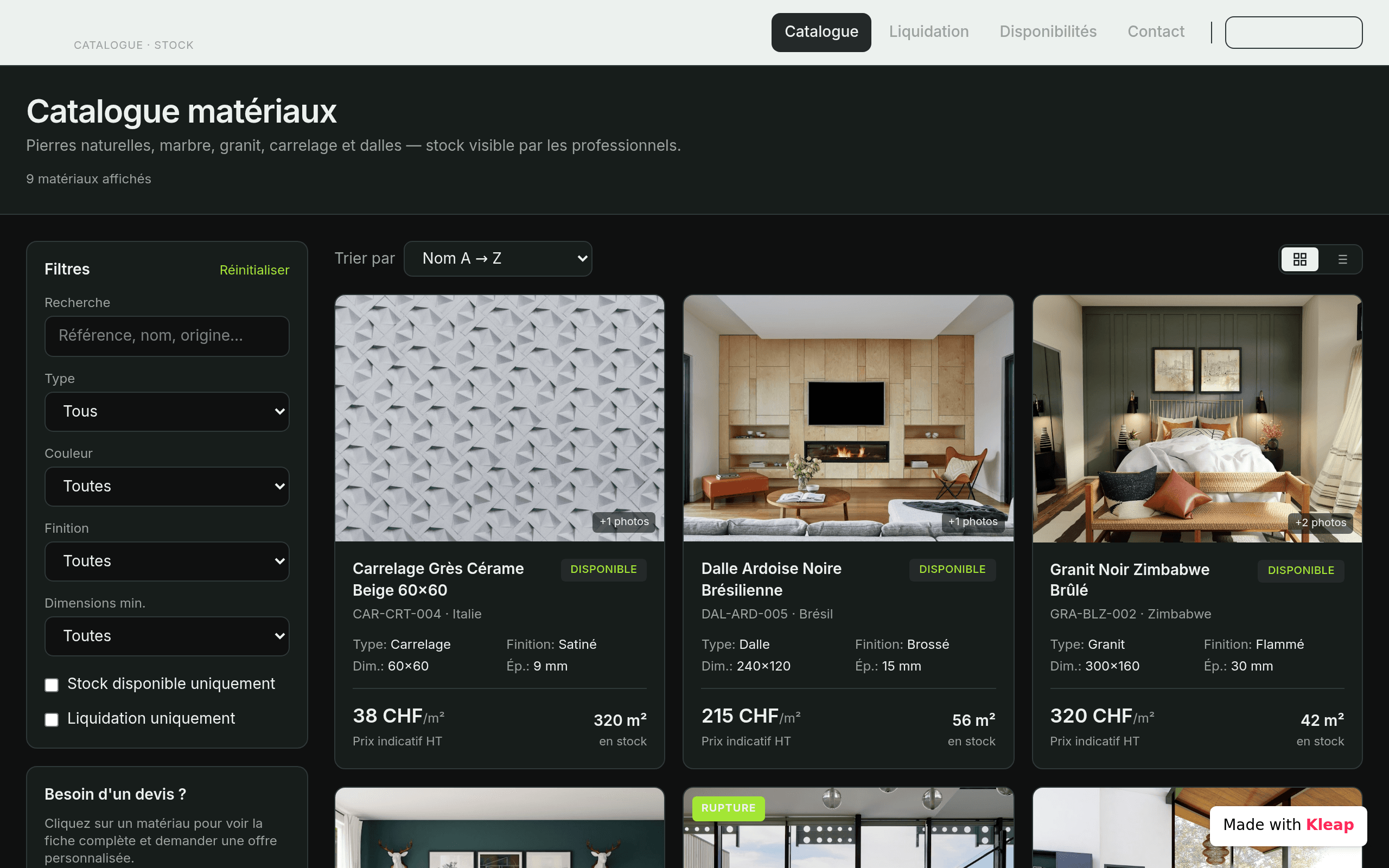
Task: Open the Contact page link
Action: (x=1156, y=32)
